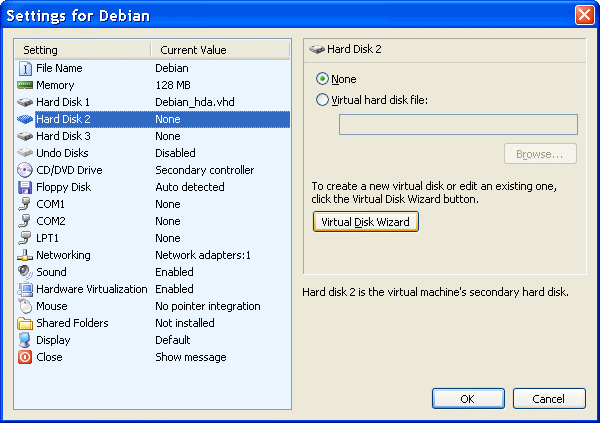
Task: Click the COM2 port icon
Action: click(25, 221)
